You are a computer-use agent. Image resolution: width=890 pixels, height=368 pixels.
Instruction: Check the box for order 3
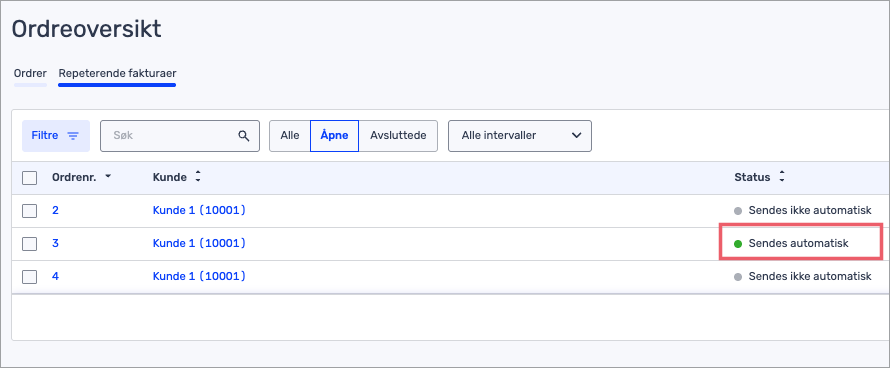coord(30,244)
